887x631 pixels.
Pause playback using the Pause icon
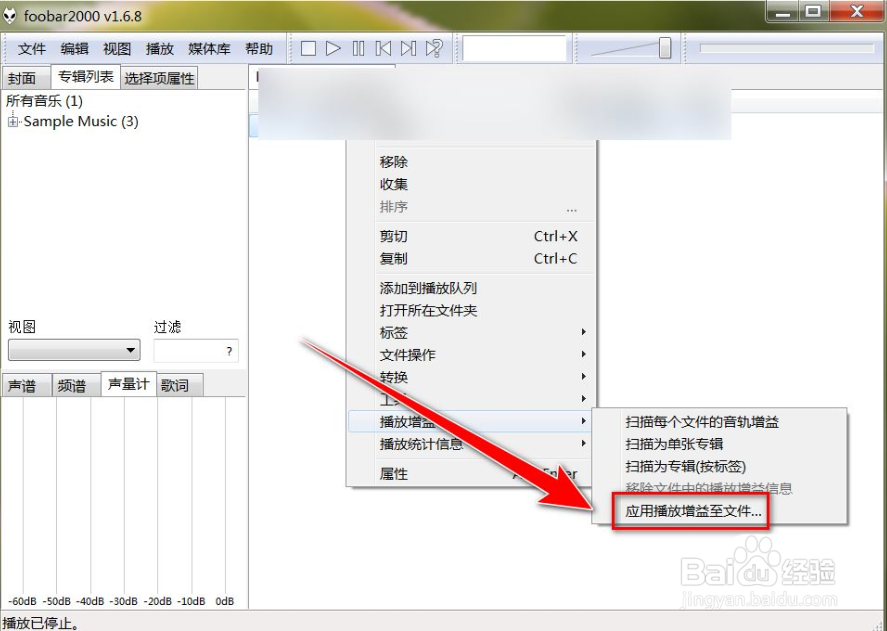pos(358,49)
